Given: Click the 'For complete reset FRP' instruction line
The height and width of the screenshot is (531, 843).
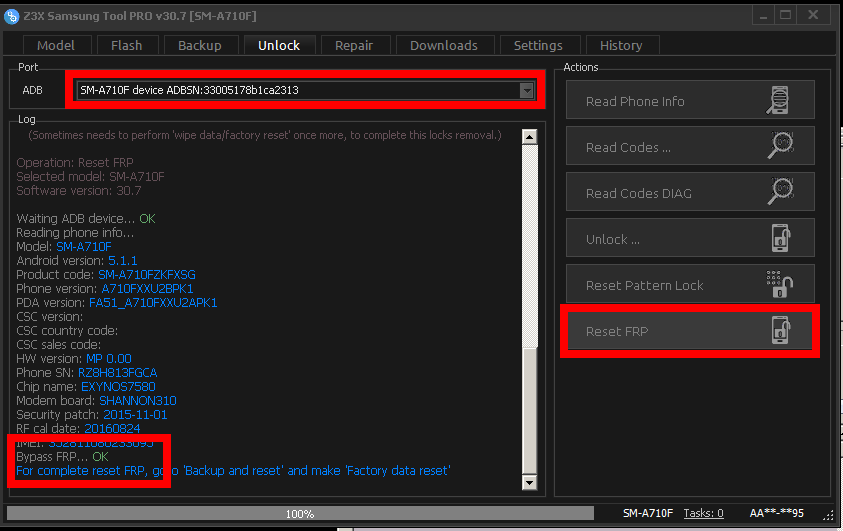Looking at the screenshot, I should (233, 471).
